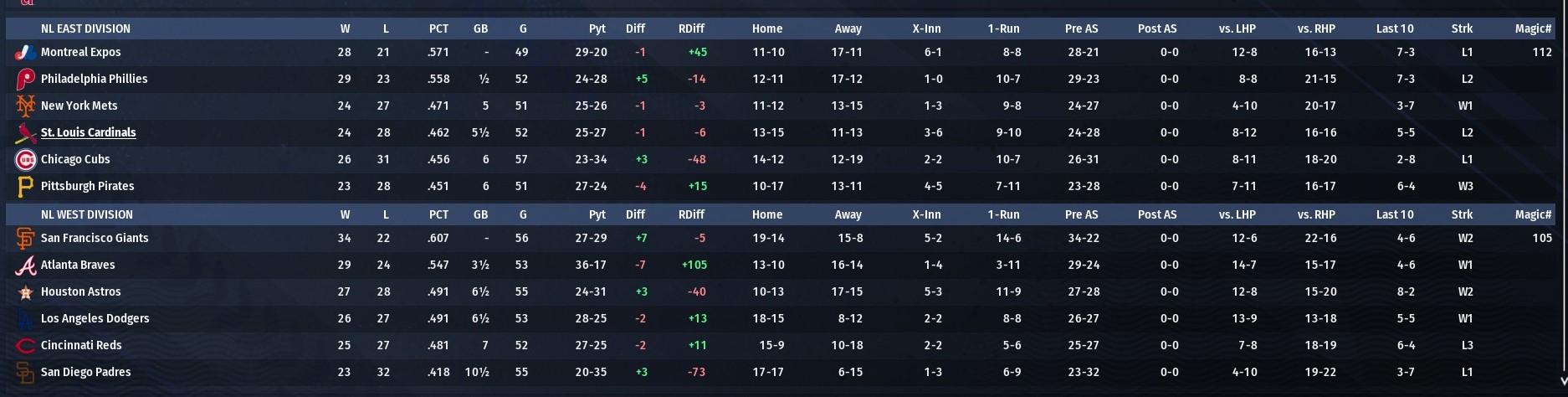Sort NL East by PCT column header
1568x397 pixels.
pos(438,28)
